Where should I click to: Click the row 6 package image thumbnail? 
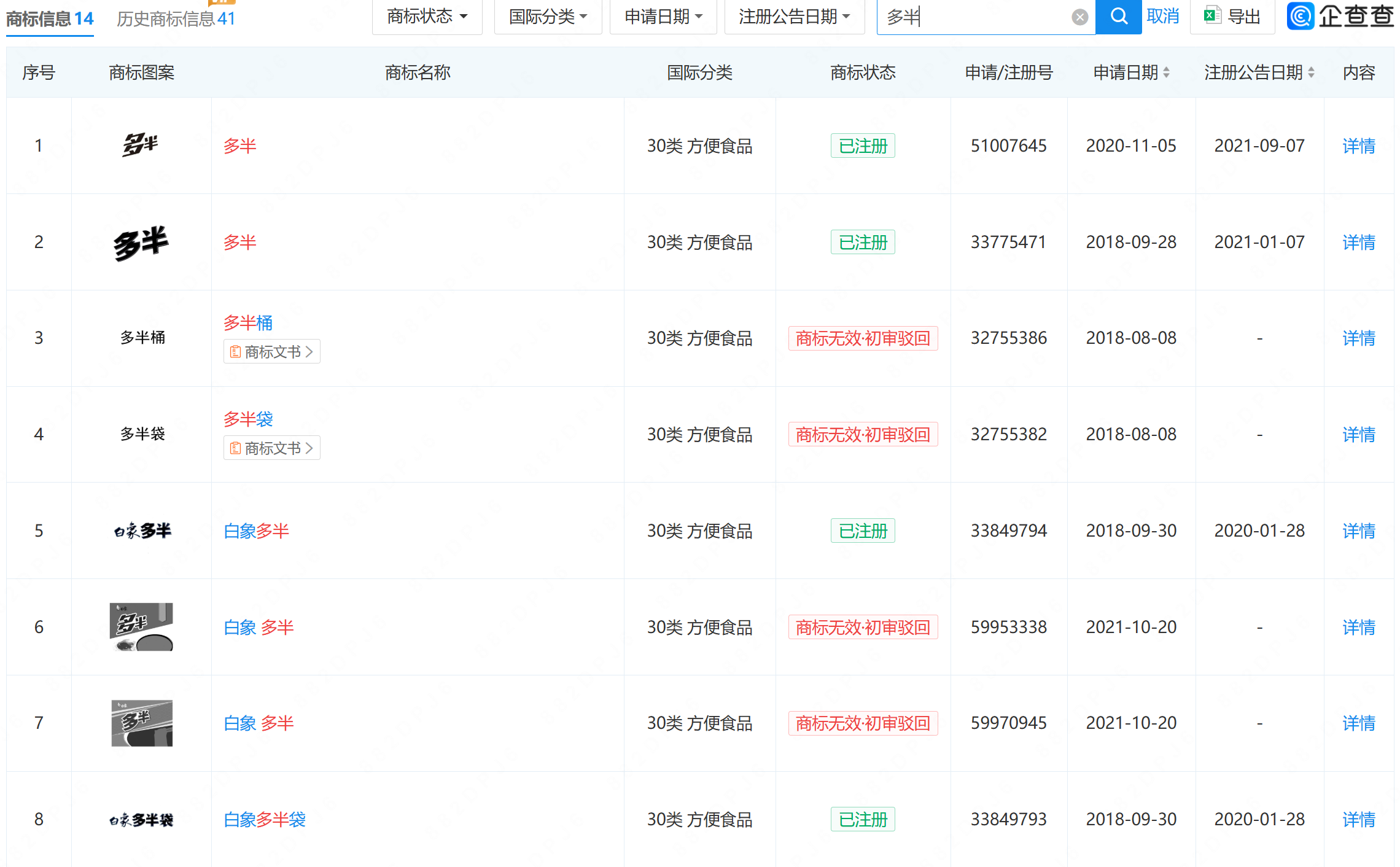tap(142, 626)
